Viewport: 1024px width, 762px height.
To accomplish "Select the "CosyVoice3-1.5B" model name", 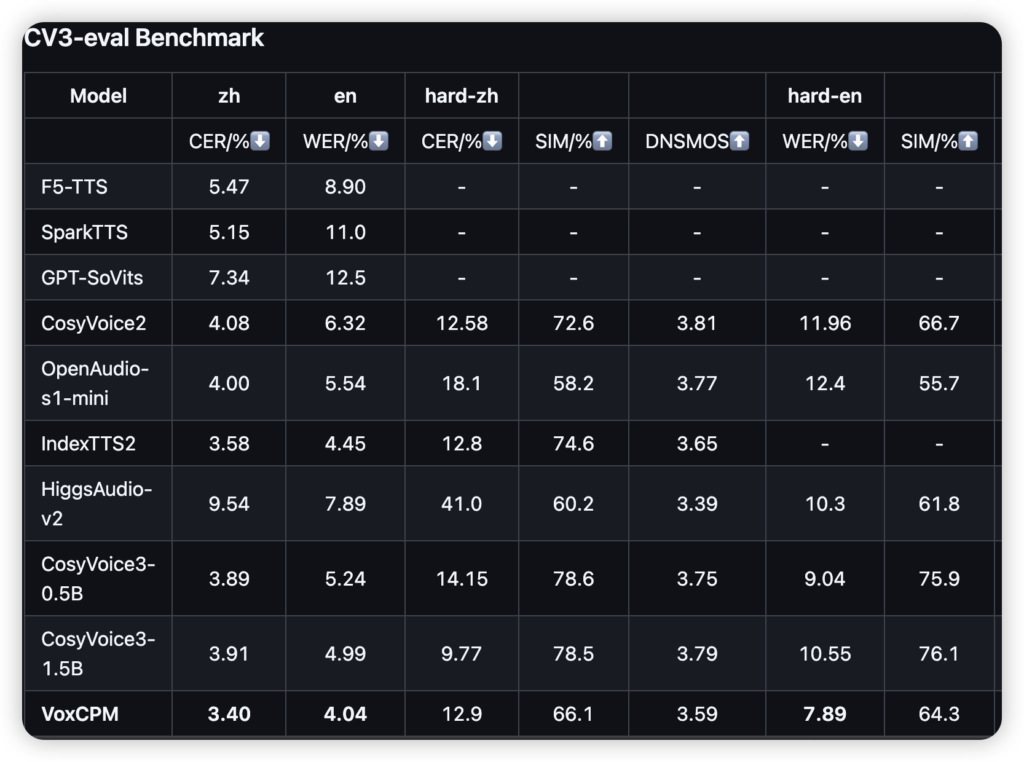I will click(98, 654).
